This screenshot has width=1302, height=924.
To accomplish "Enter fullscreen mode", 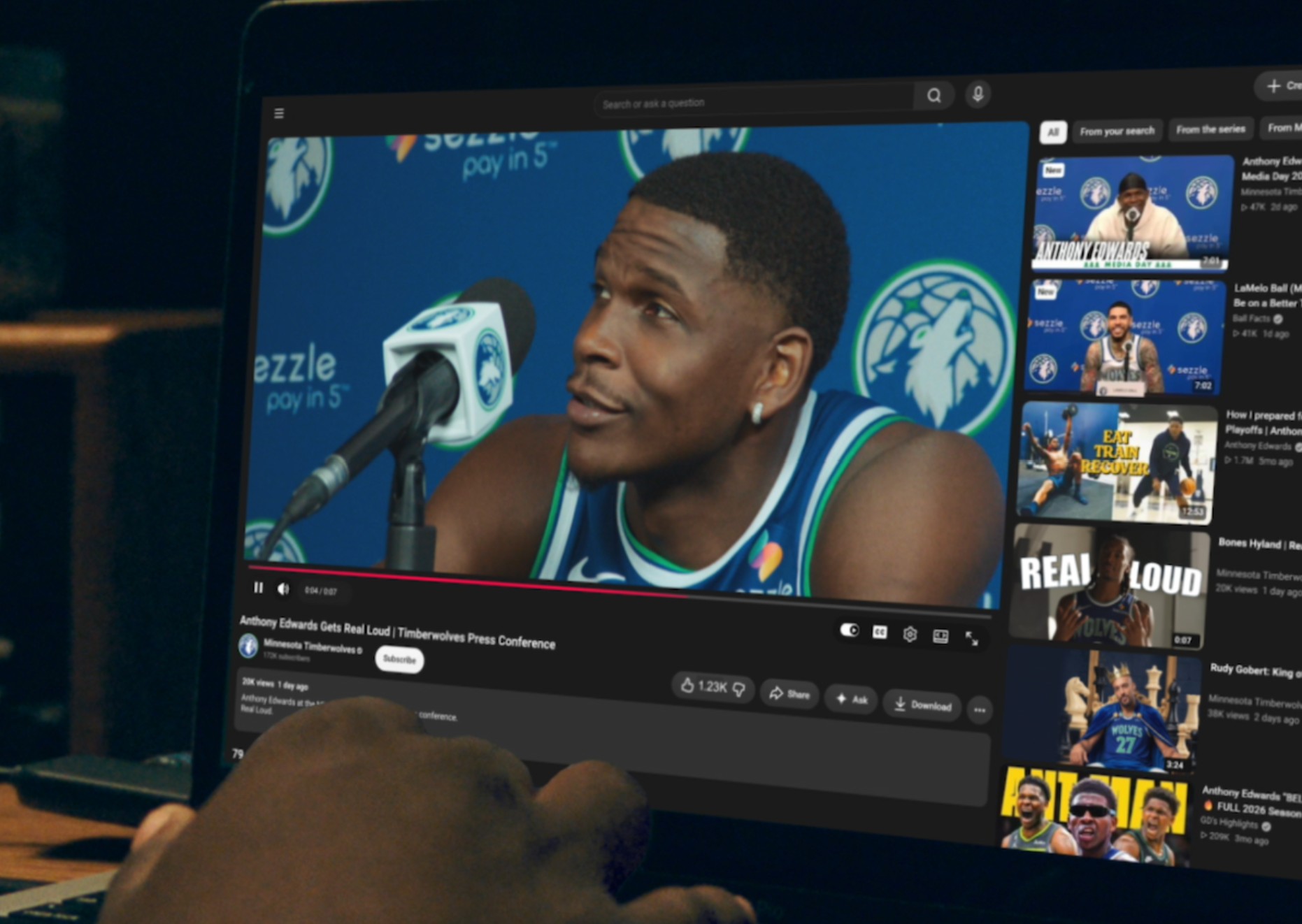I will pyautogui.click(x=971, y=638).
